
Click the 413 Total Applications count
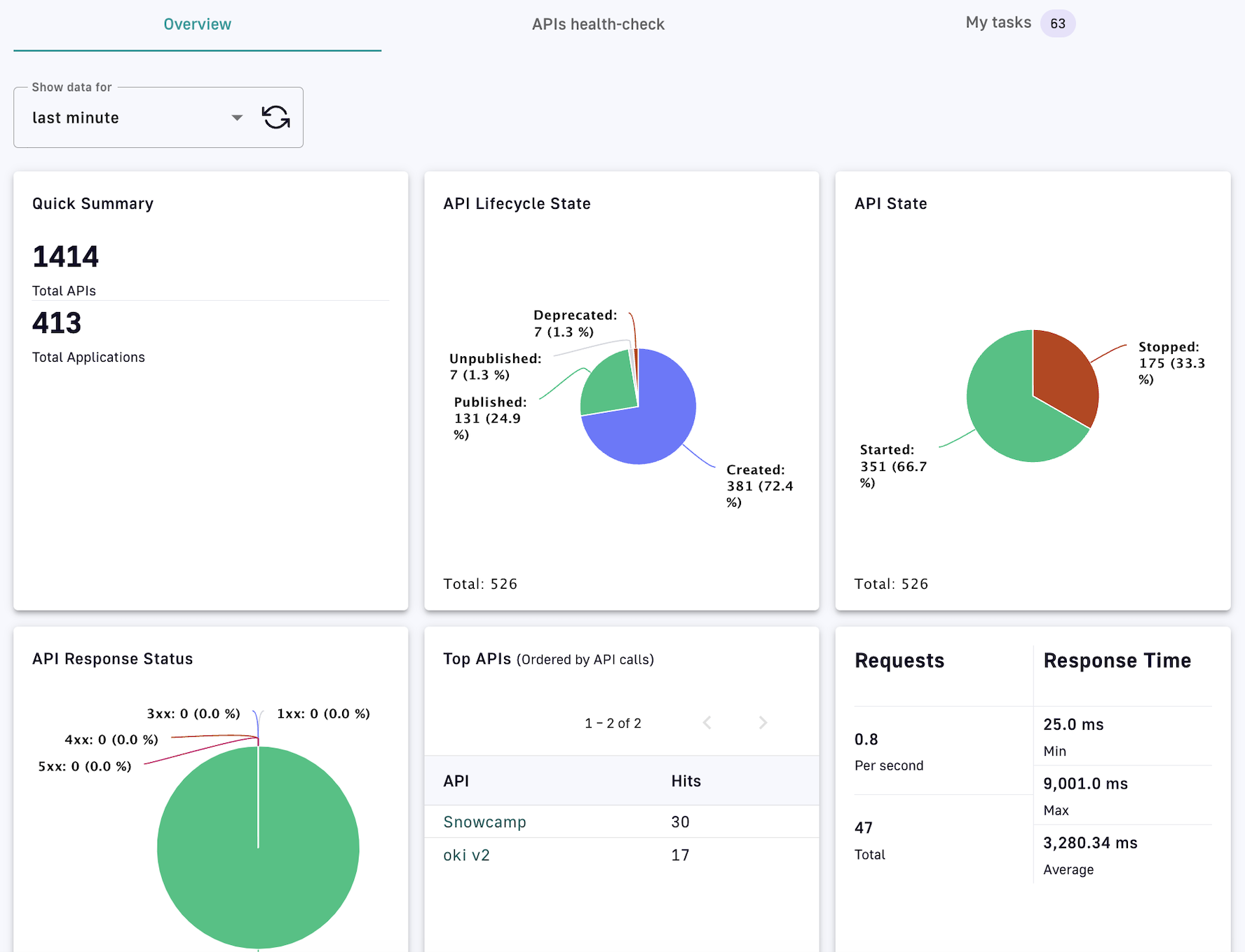click(x=57, y=323)
